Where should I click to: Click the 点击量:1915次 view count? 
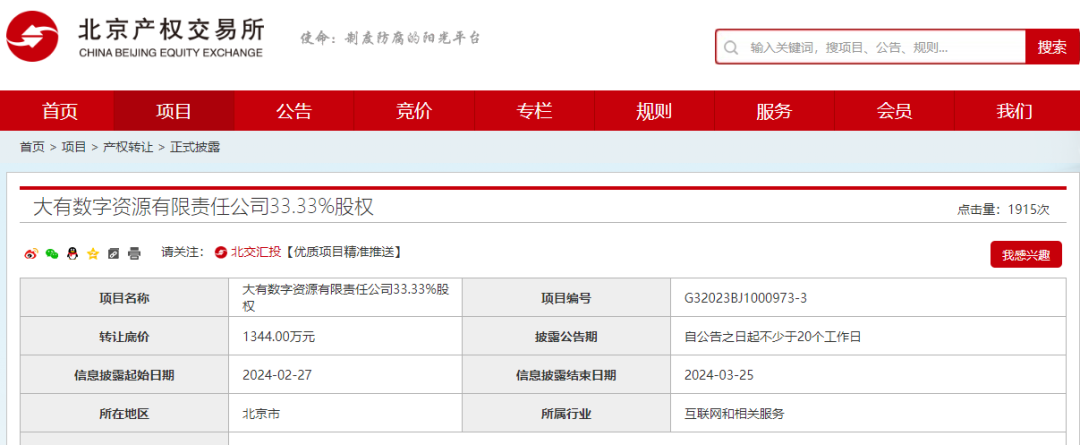coord(1003,209)
